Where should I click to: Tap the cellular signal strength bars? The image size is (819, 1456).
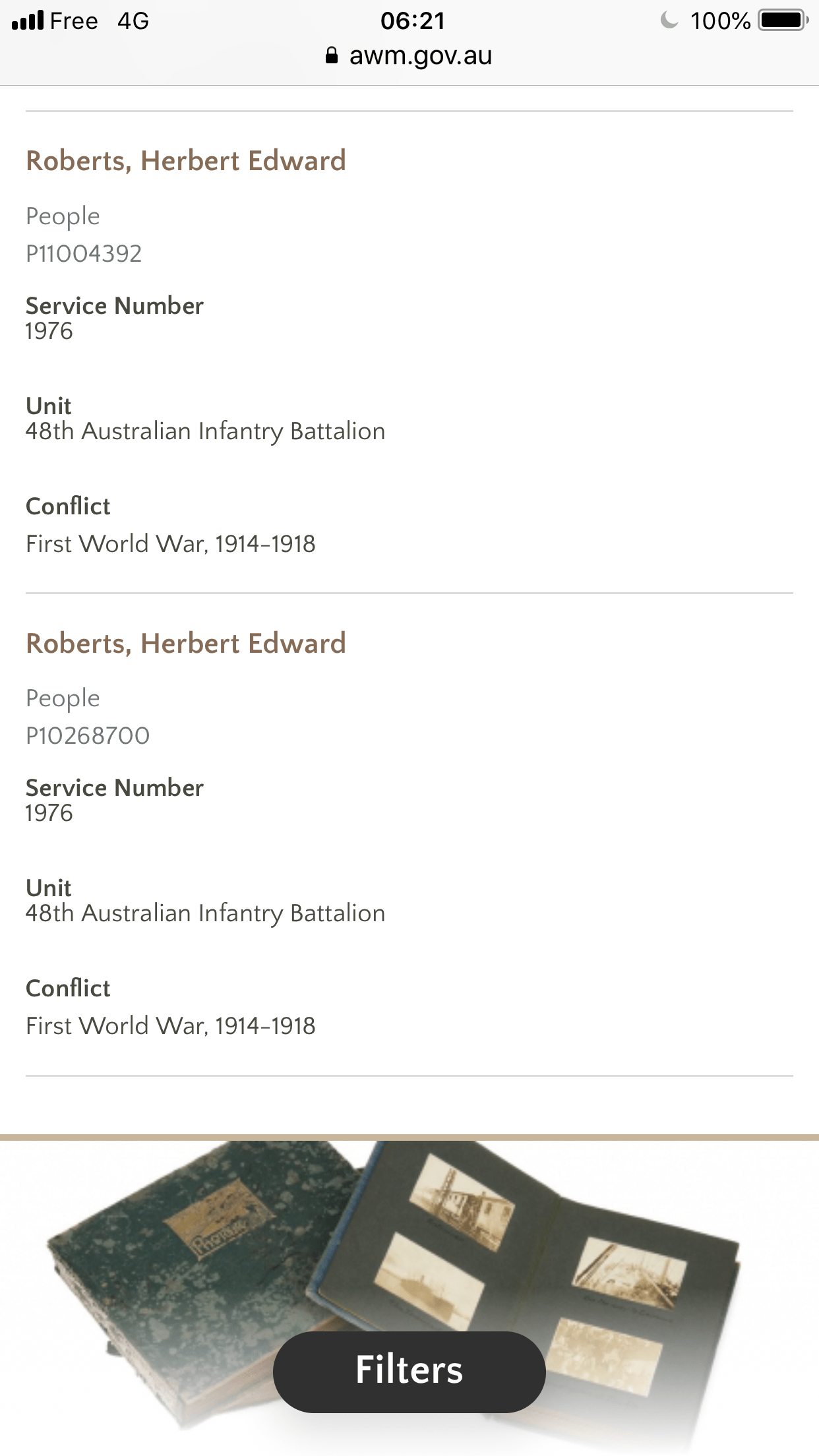[28, 20]
